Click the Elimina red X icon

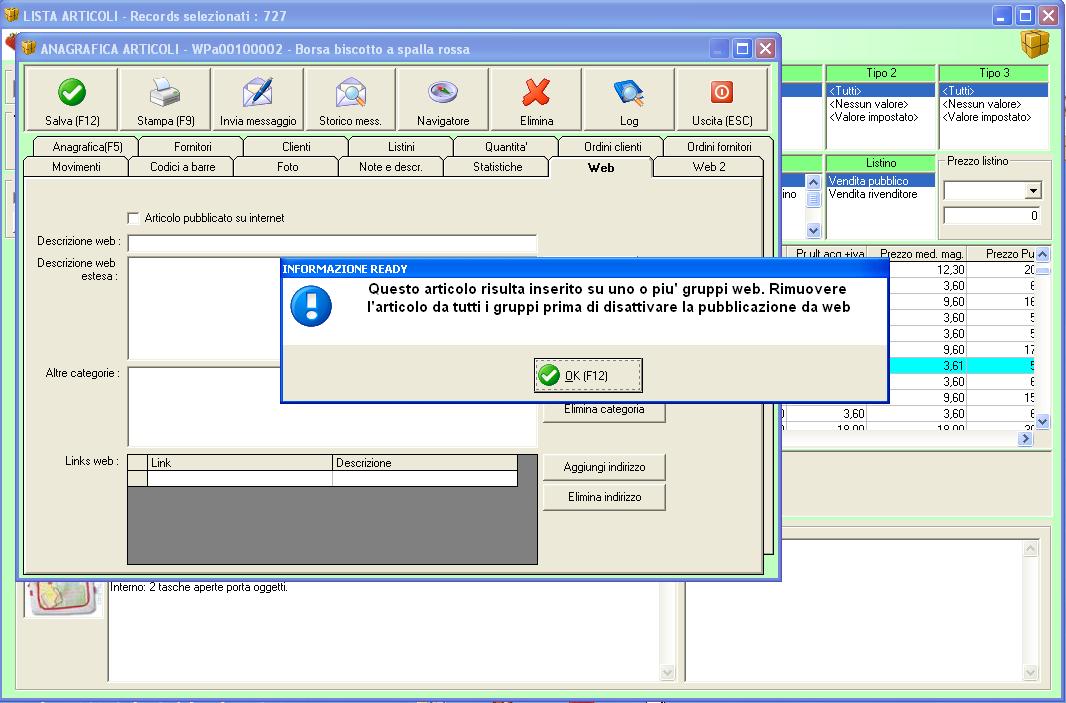(x=536, y=92)
